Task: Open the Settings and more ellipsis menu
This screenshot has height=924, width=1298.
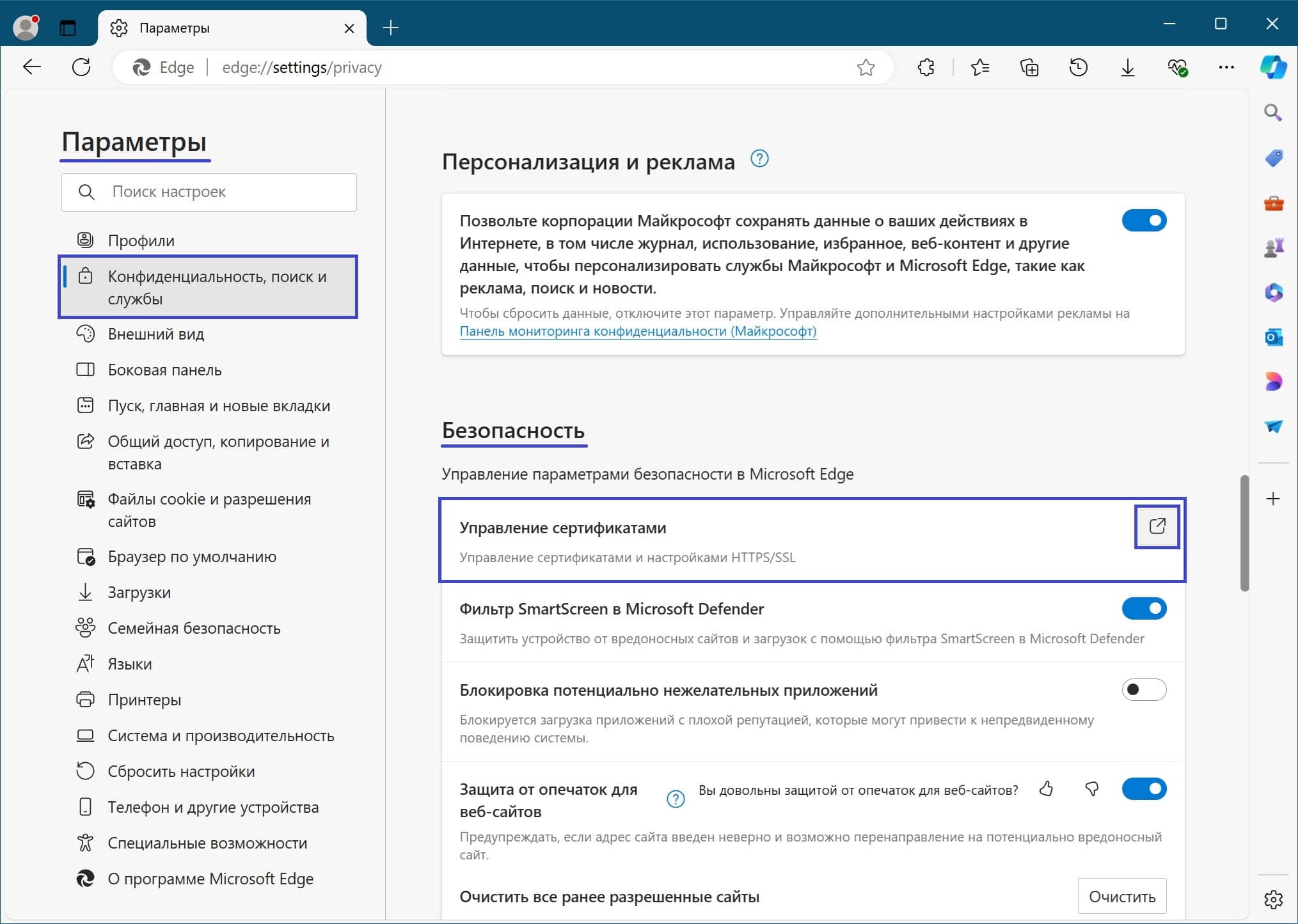Action: 1226,67
